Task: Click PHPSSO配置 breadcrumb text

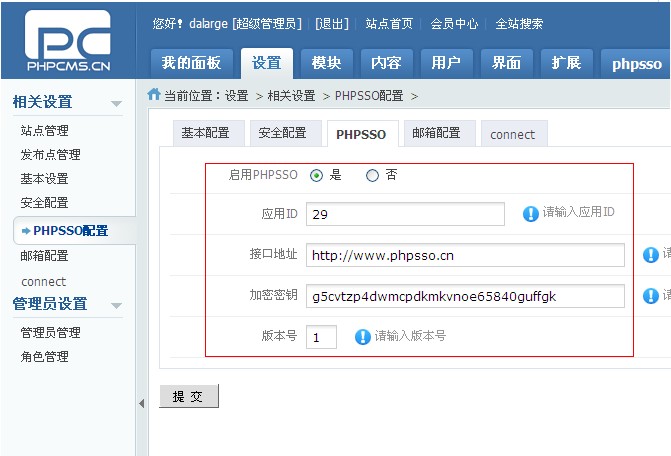Action: (369, 96)
